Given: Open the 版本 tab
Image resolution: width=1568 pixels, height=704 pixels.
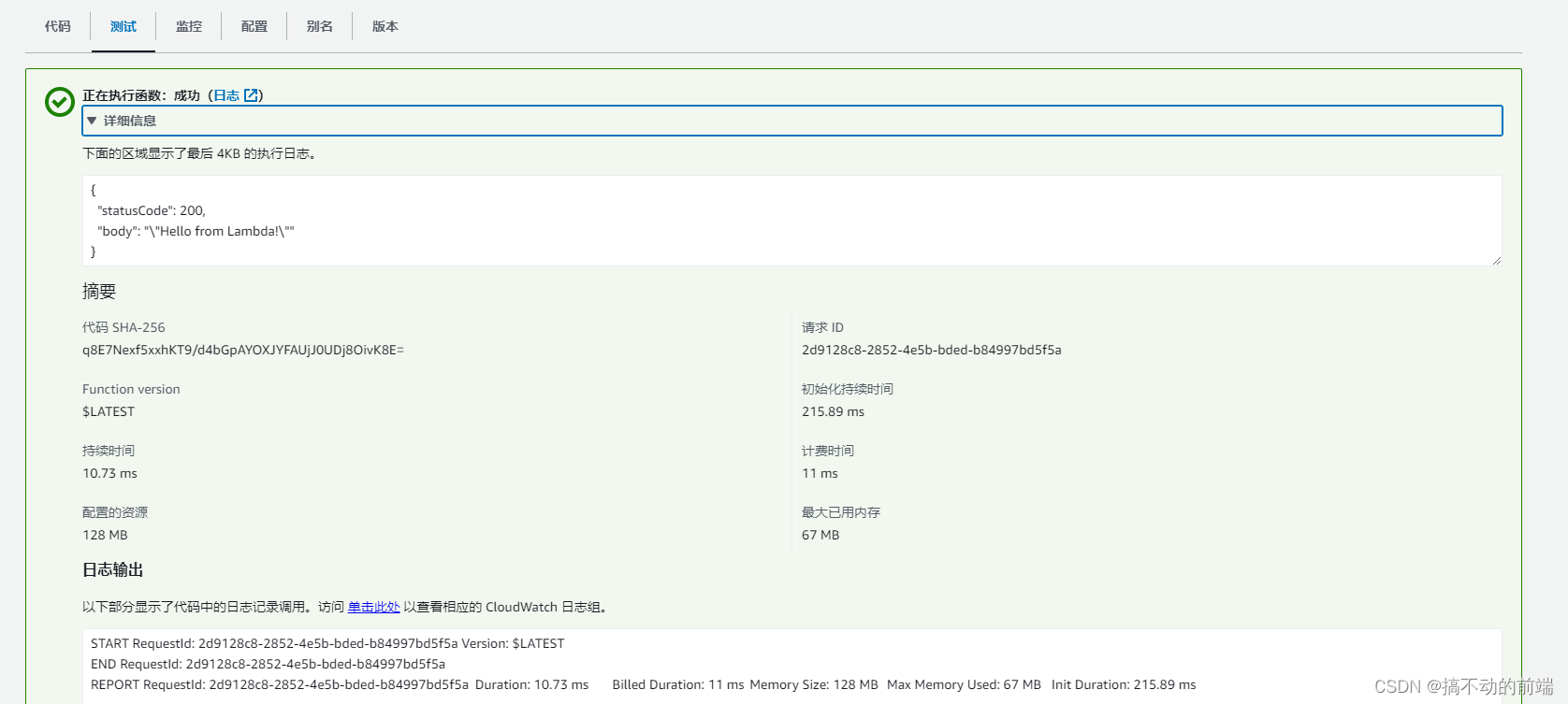Looking at the screenshot, I should click(x=385, y=26).
